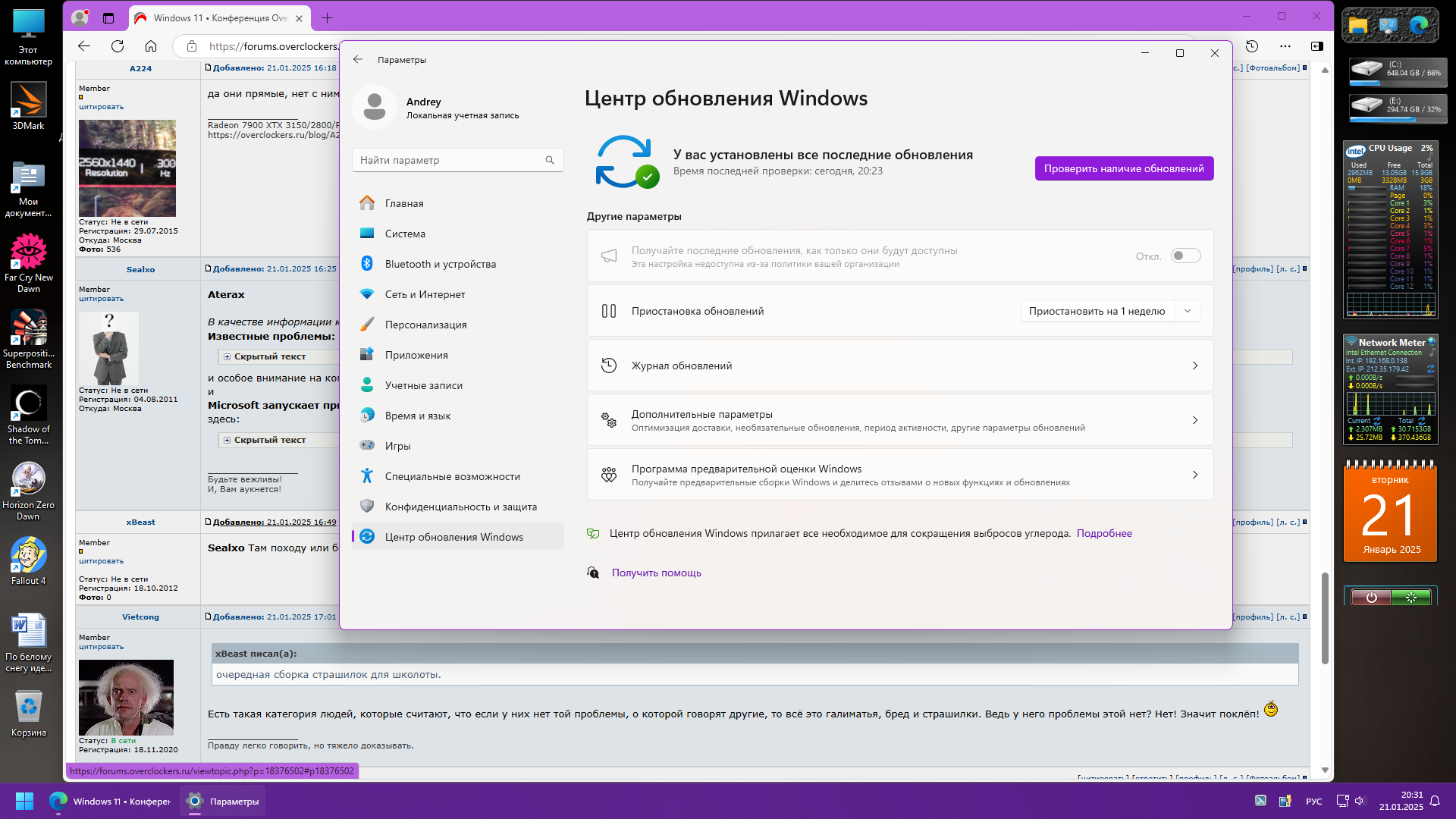Open the Подробнее carbon emissions link

pyautogui.click(x=1103, y=533)
